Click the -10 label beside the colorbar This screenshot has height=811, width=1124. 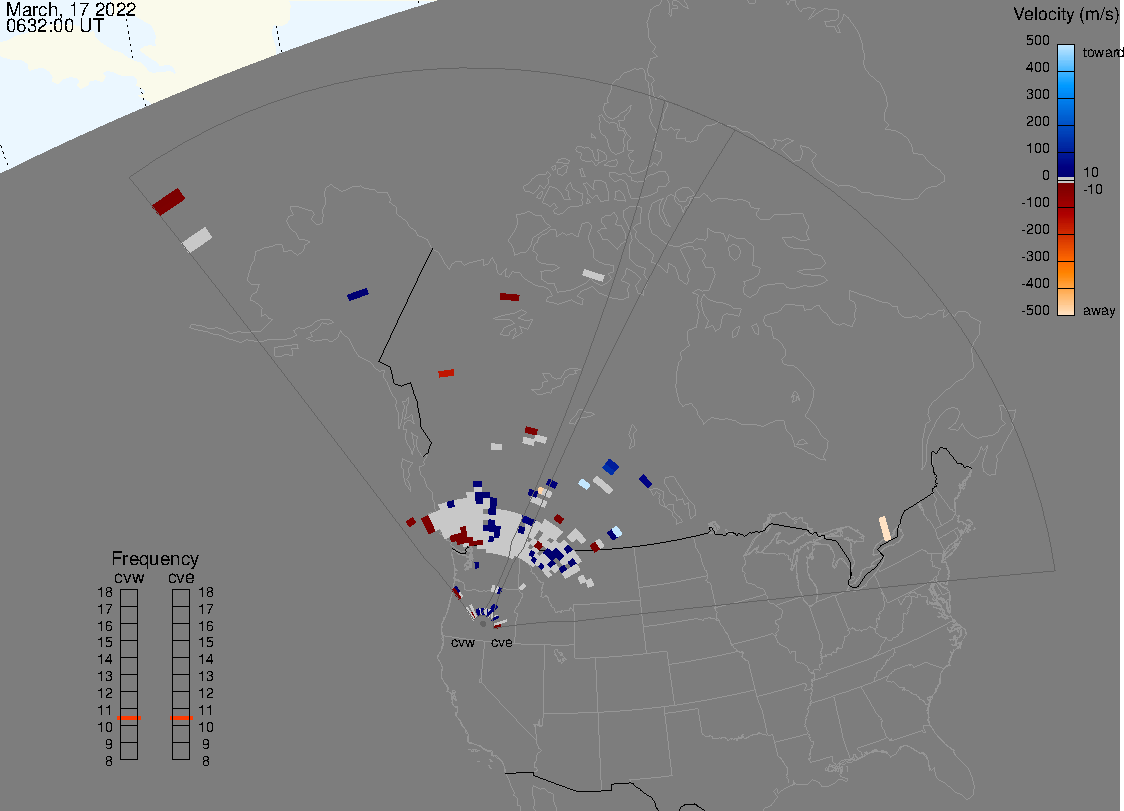point(1092,189)
